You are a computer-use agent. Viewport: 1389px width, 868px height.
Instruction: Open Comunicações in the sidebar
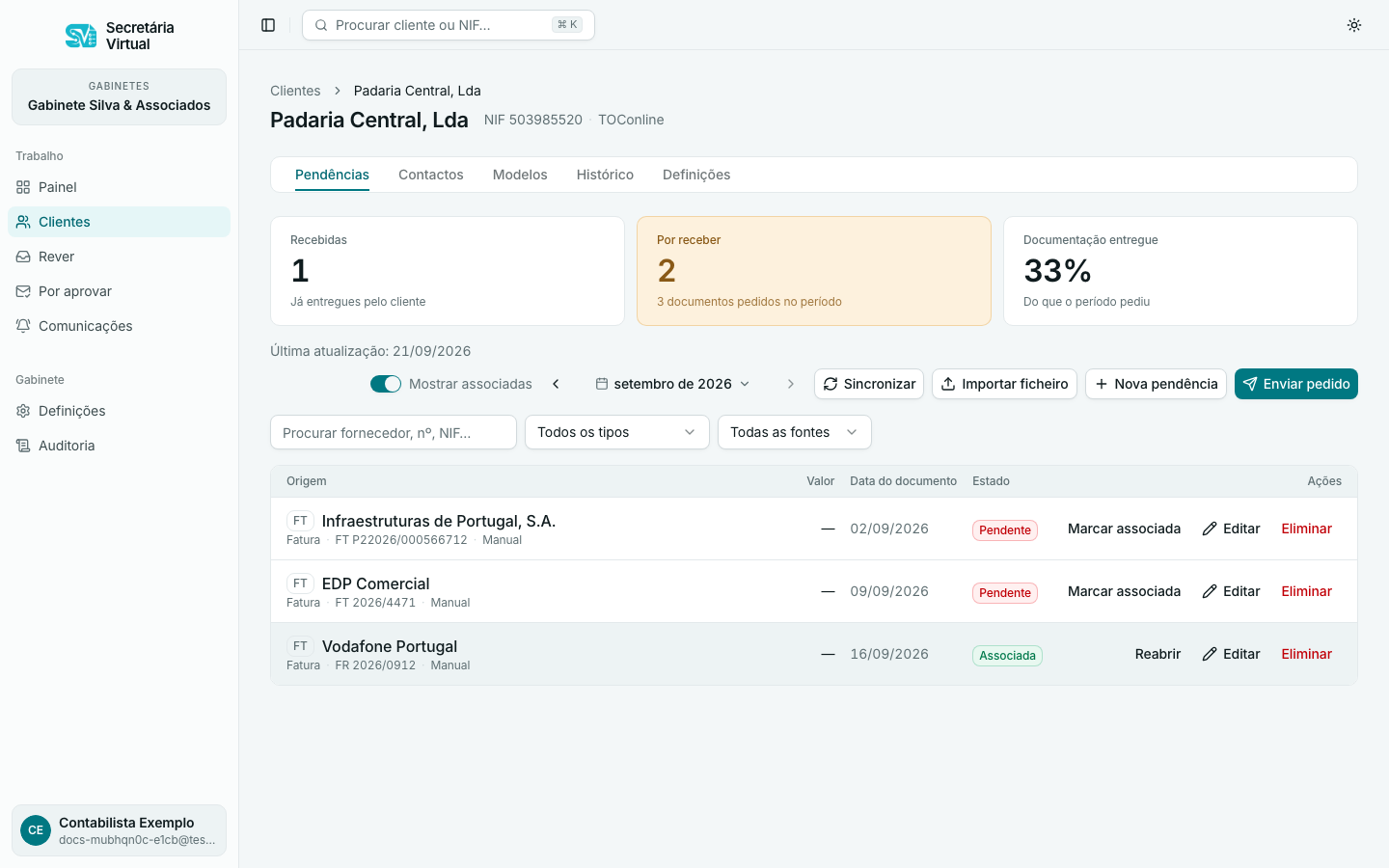(120, 326)
